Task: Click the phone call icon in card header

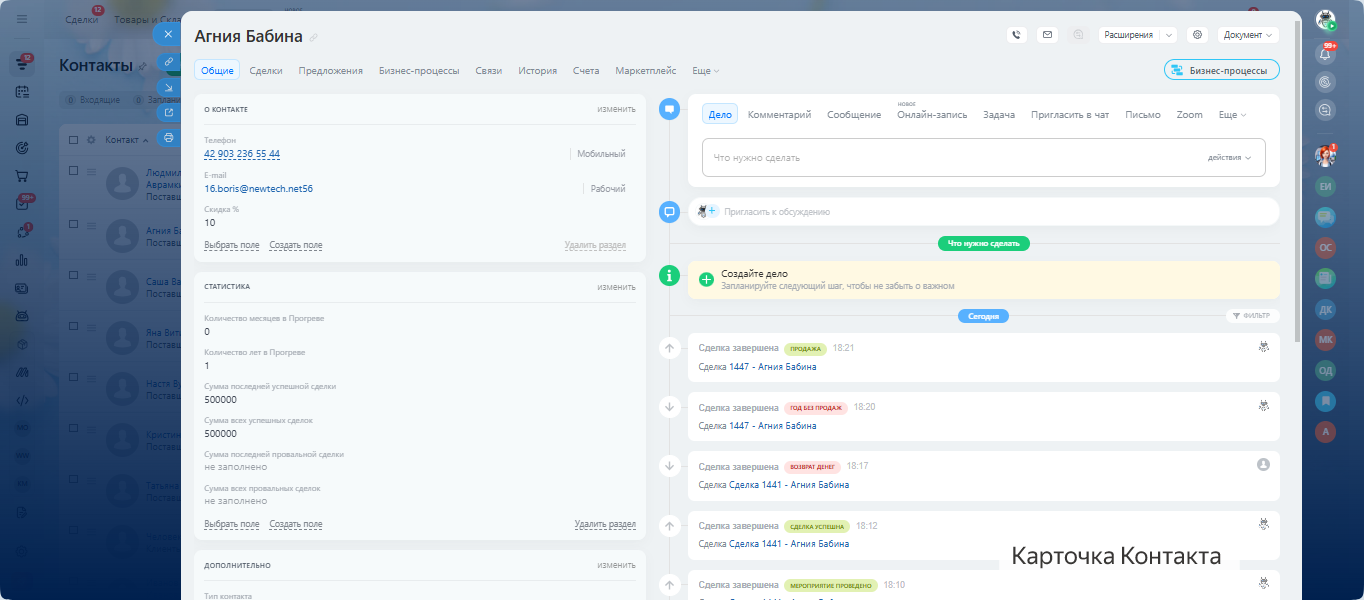Action: 1017,35
